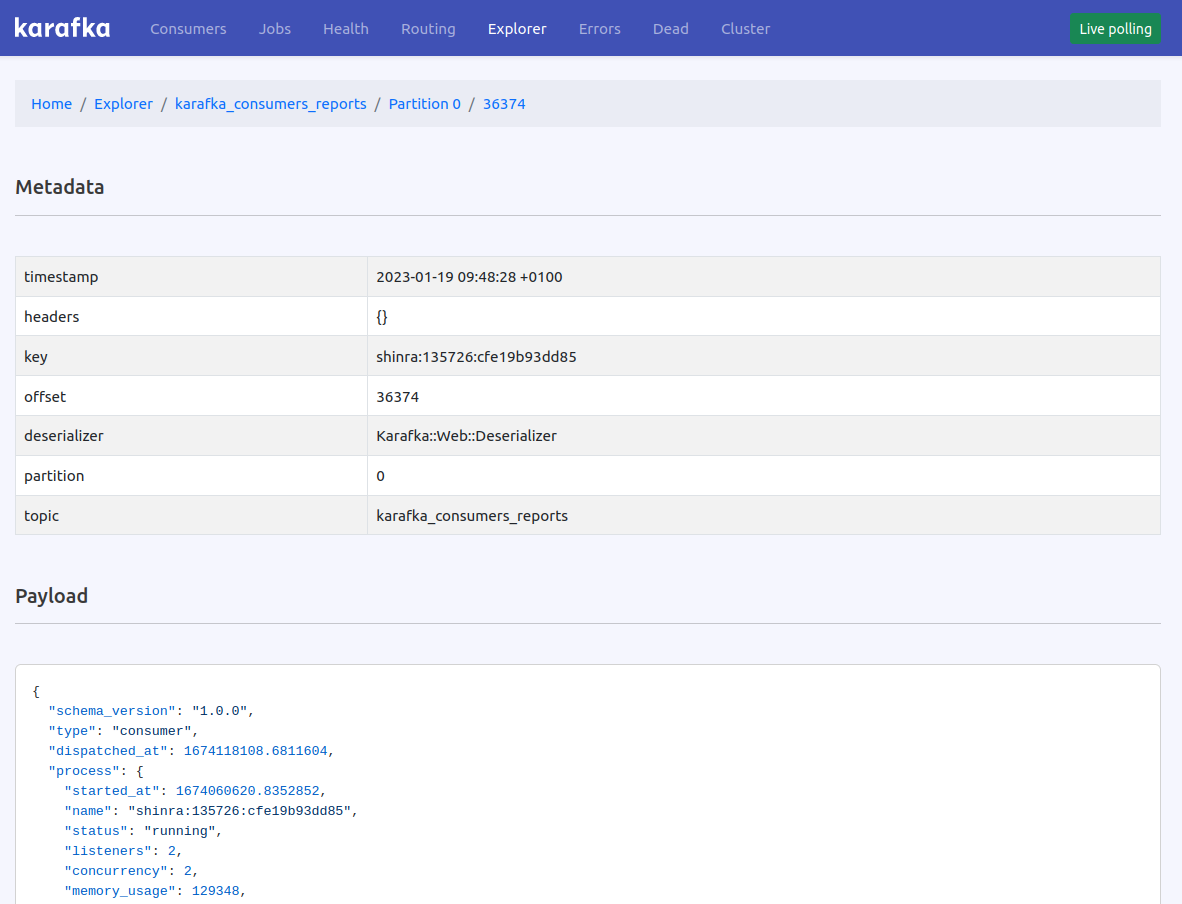This screenshot has width=1182, height=904.
Task: Click the started_at value 1674060620.8352852
Action: click(x=248, y=791)
